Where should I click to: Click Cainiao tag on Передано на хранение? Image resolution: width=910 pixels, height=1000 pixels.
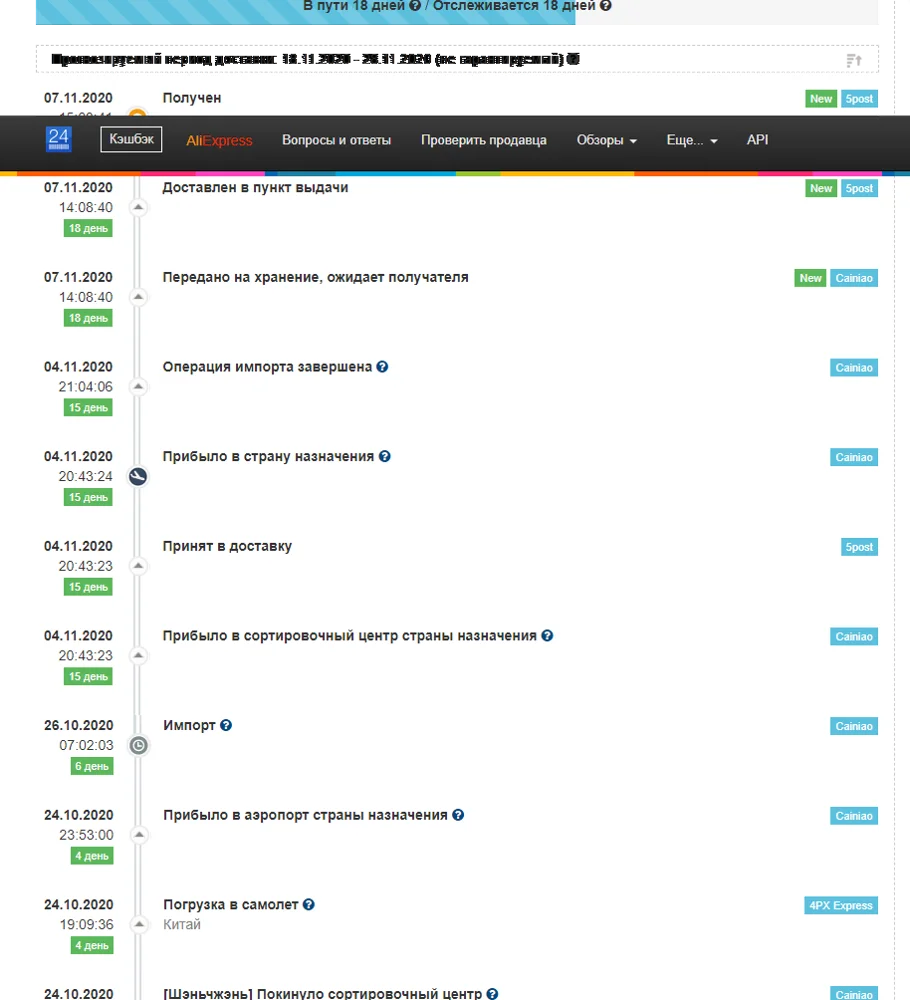tap(854, 278)
